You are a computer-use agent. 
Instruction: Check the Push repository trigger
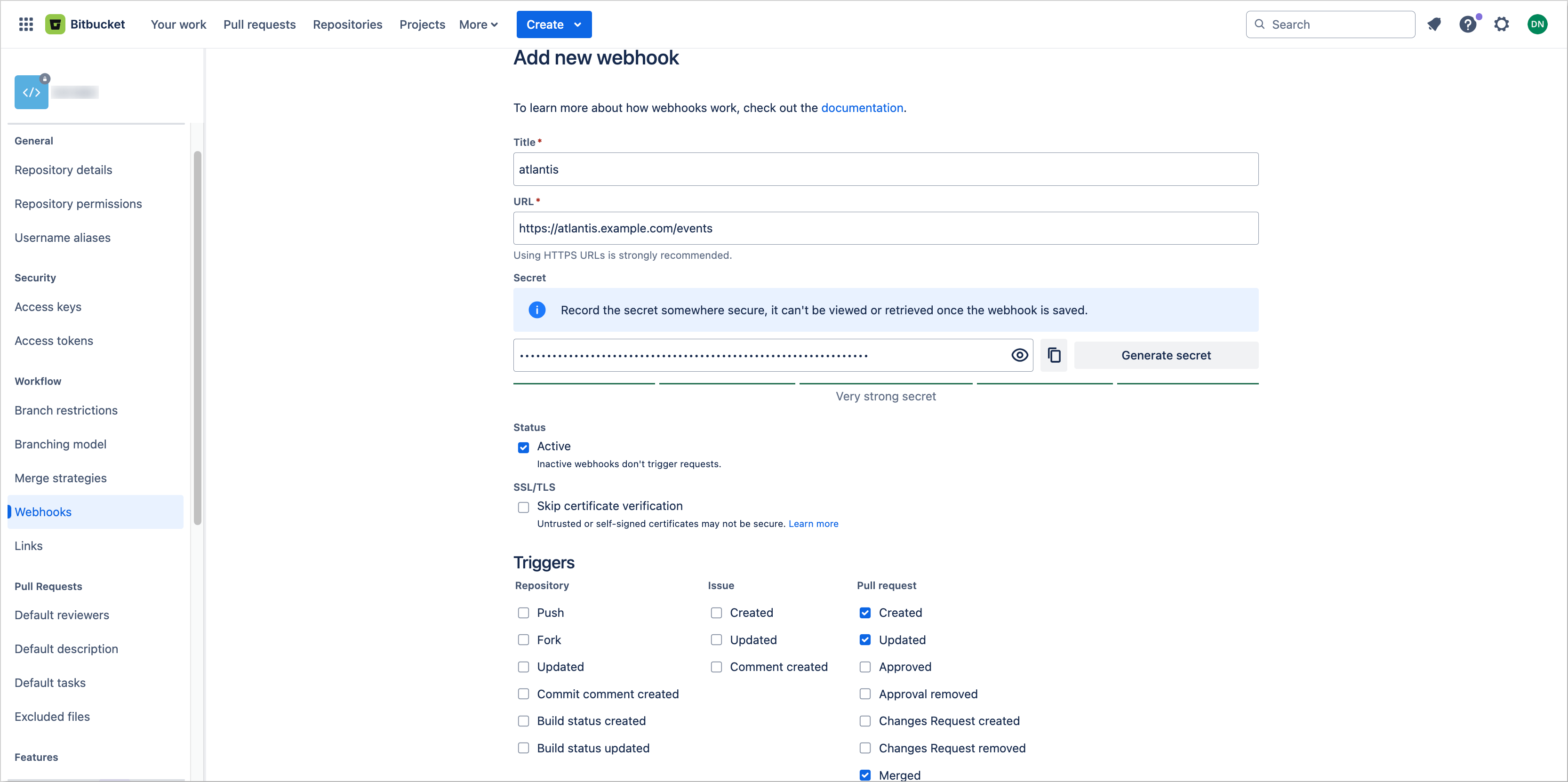tap(523, 613)
